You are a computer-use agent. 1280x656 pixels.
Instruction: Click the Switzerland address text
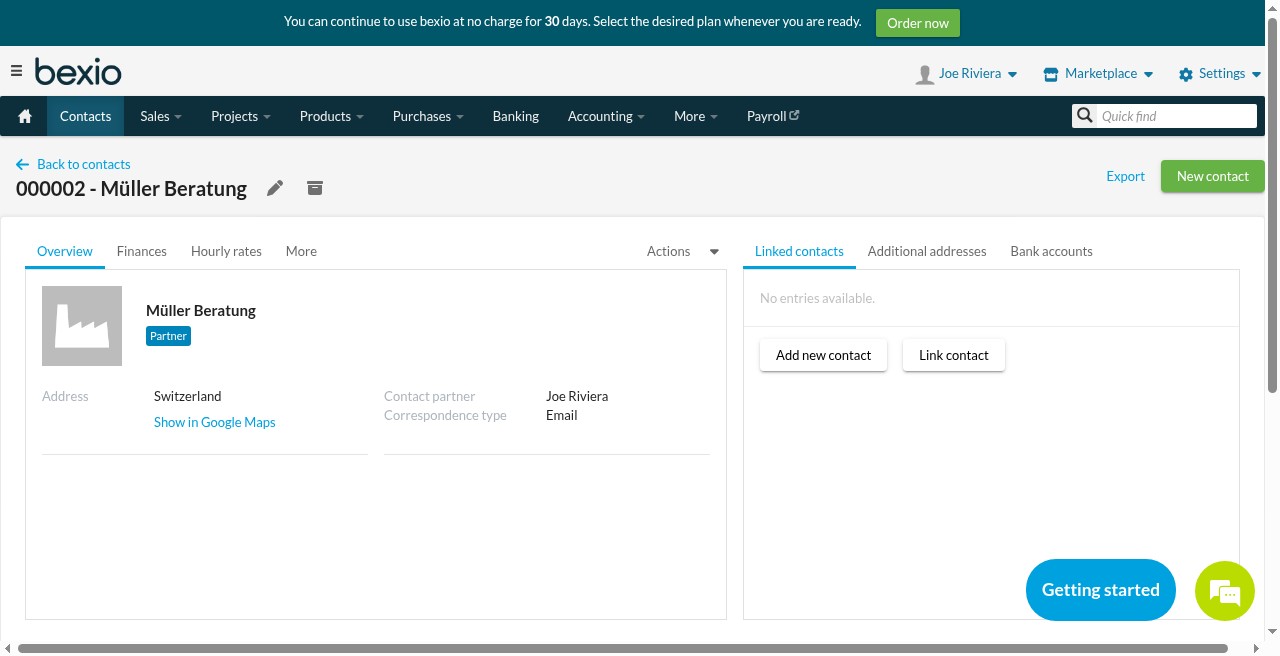click(188, 396)
